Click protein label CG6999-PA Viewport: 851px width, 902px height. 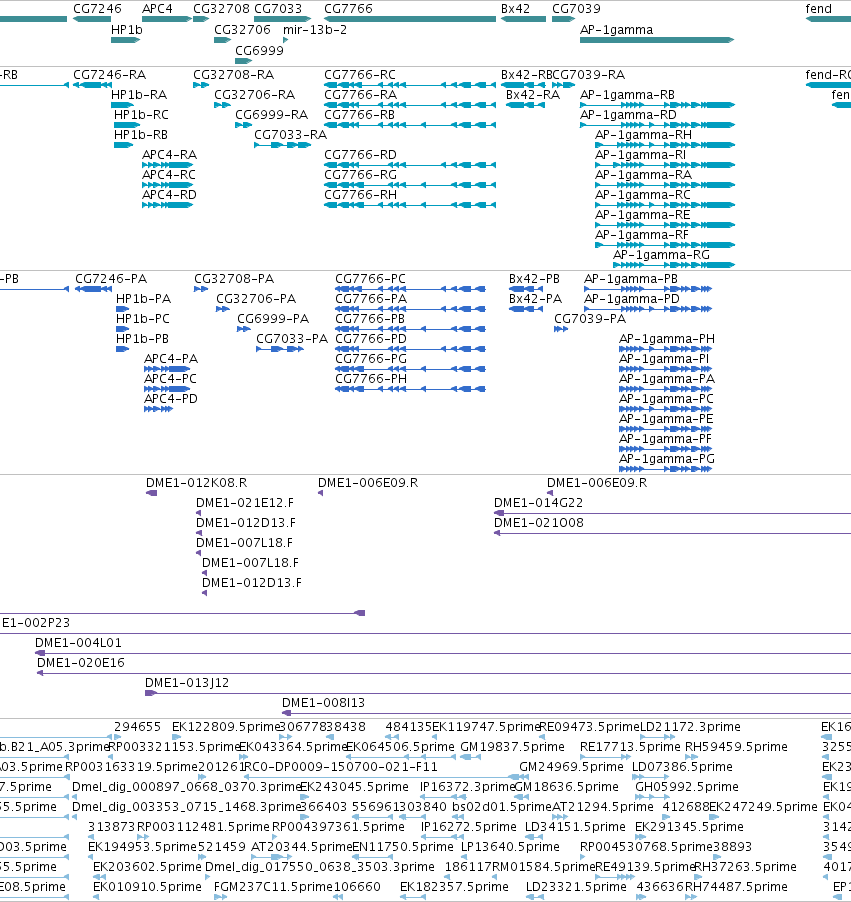(x=273, y=319)
